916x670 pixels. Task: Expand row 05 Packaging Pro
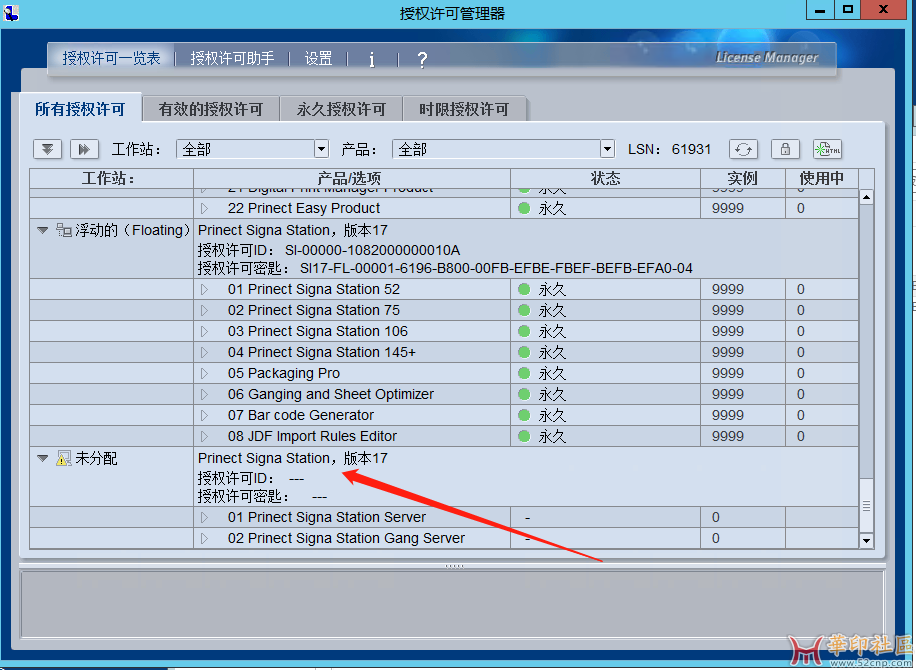pos(204,373)
